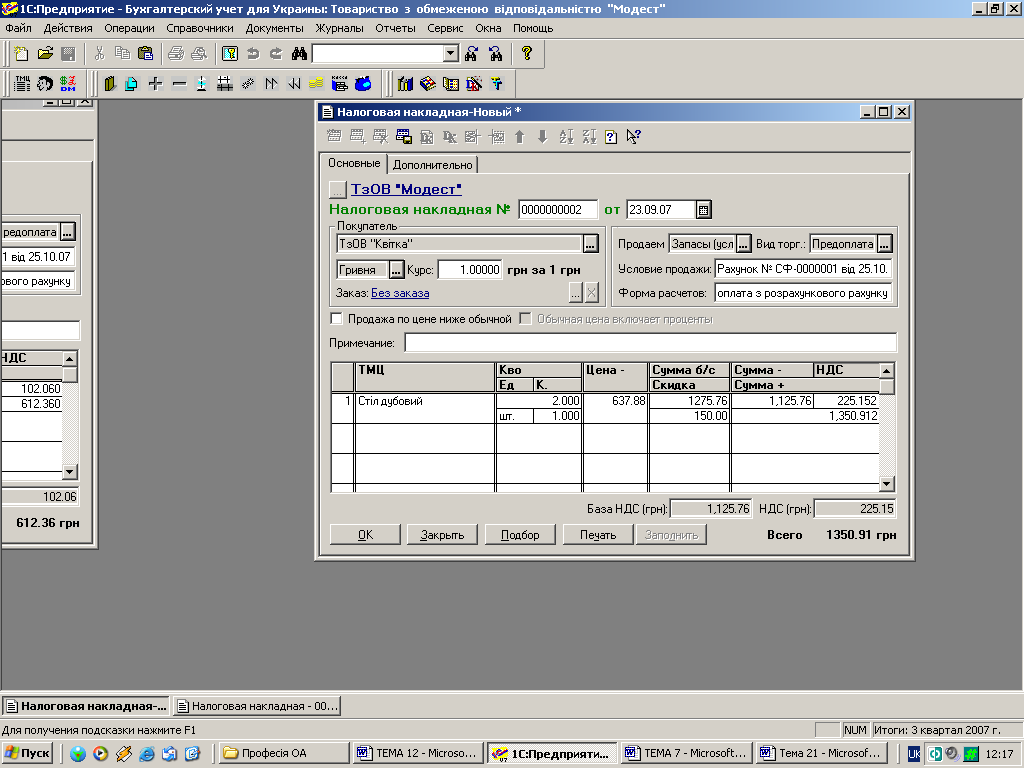The width and height of the screenshot is (1024, 768).
Task: Click the contractor face icon
Action: [45, 84]
